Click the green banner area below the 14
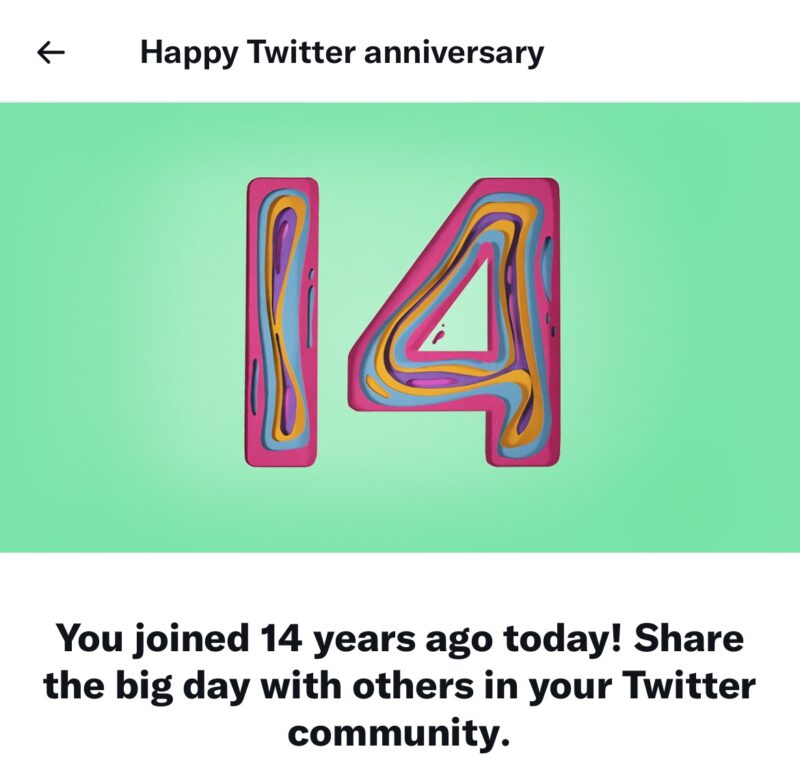The height and width of the screenshot is (775, 800). tap(400, 512)
